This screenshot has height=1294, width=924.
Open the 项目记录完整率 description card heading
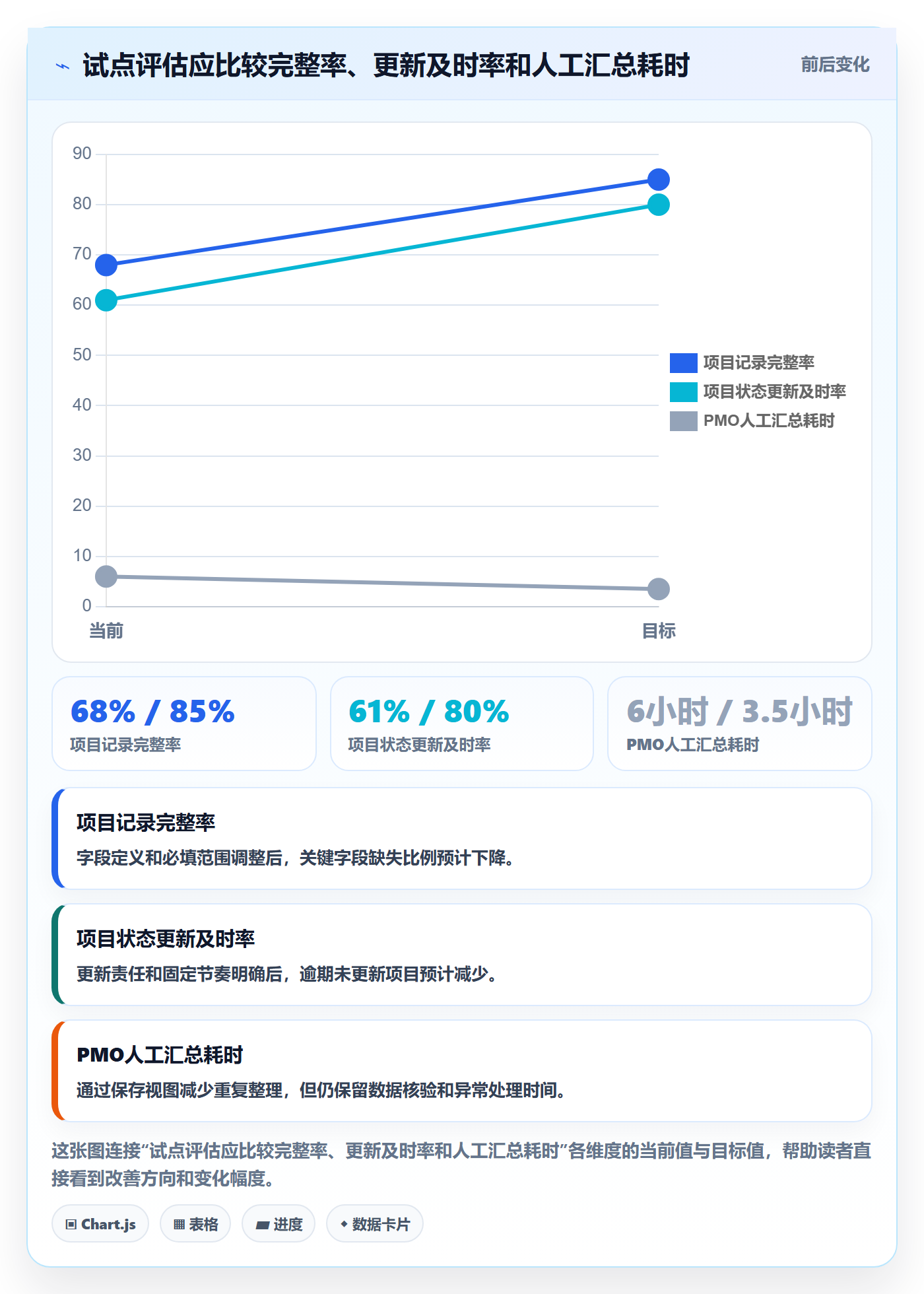[x=146, y=823]
